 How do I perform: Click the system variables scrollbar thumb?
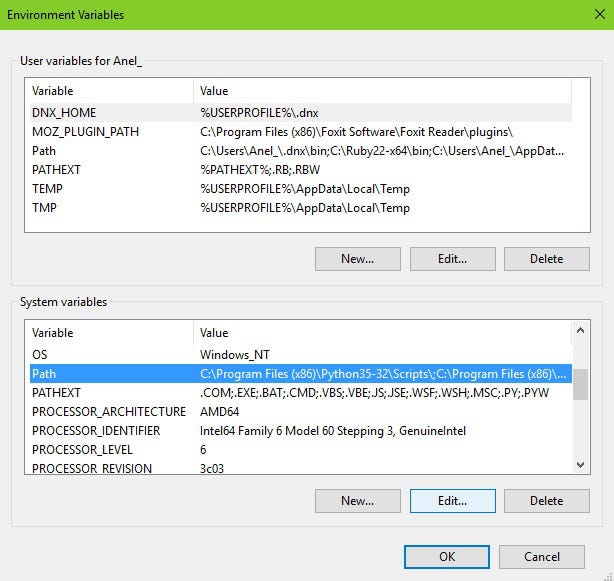point(580,384)
